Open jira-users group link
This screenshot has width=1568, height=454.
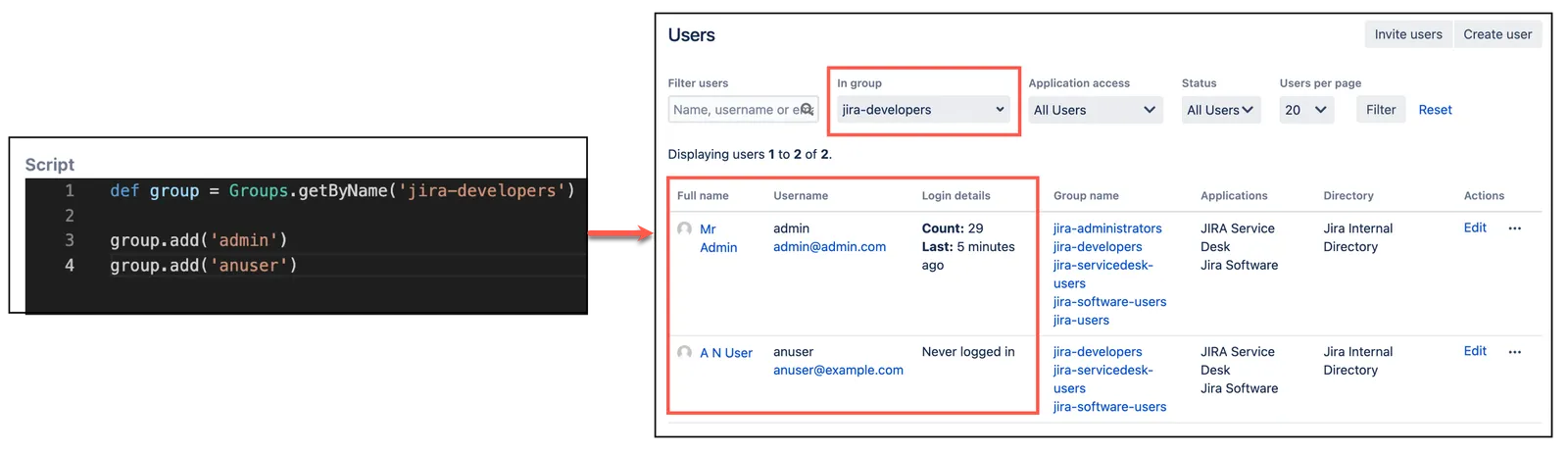click(x=1081, y=321)
